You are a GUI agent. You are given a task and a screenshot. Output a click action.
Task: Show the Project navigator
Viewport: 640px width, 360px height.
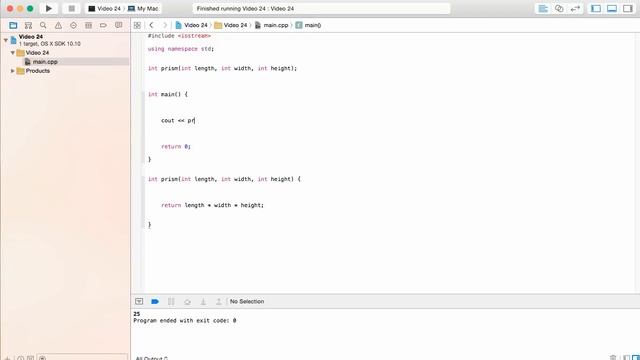click(13, 25)
